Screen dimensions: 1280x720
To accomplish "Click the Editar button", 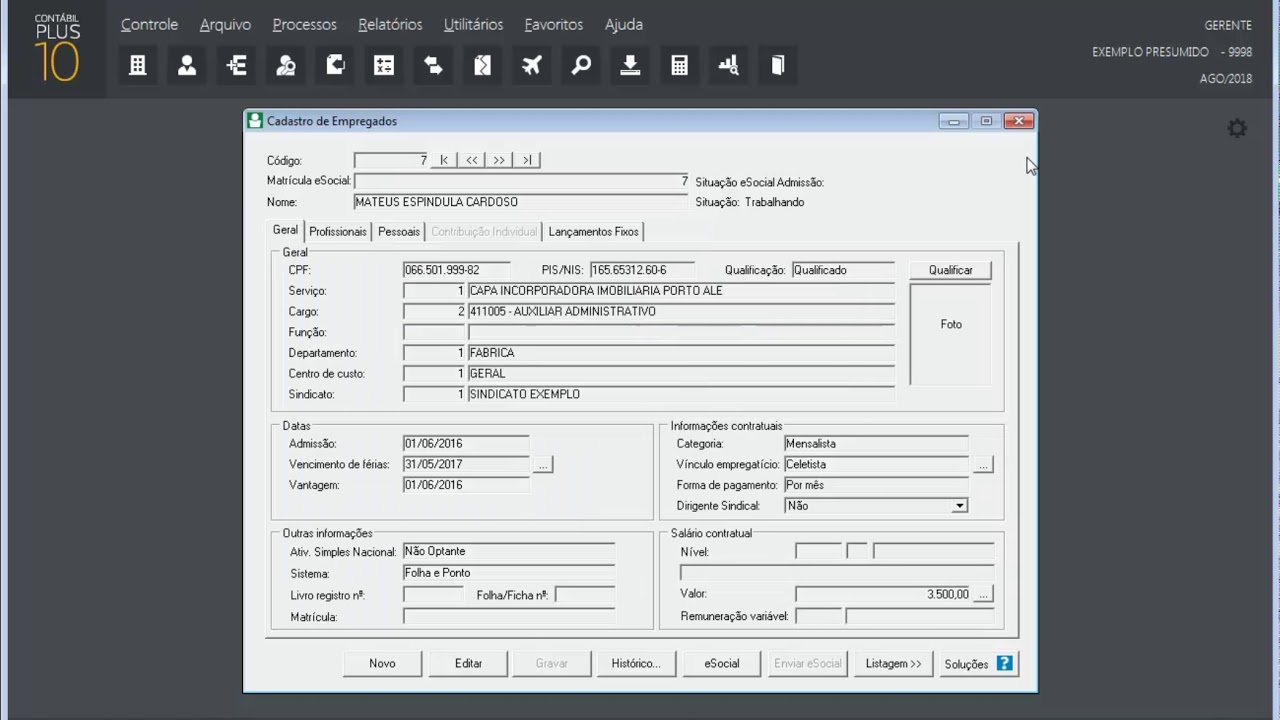I will [x=468, y=663].
